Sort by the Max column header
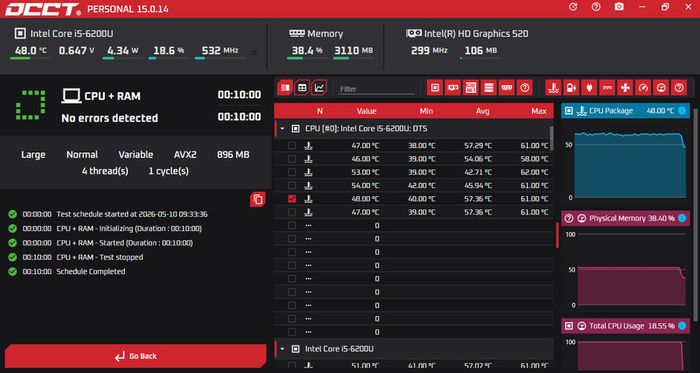Viewport: 700px width, 373px height. click(539, 111)
